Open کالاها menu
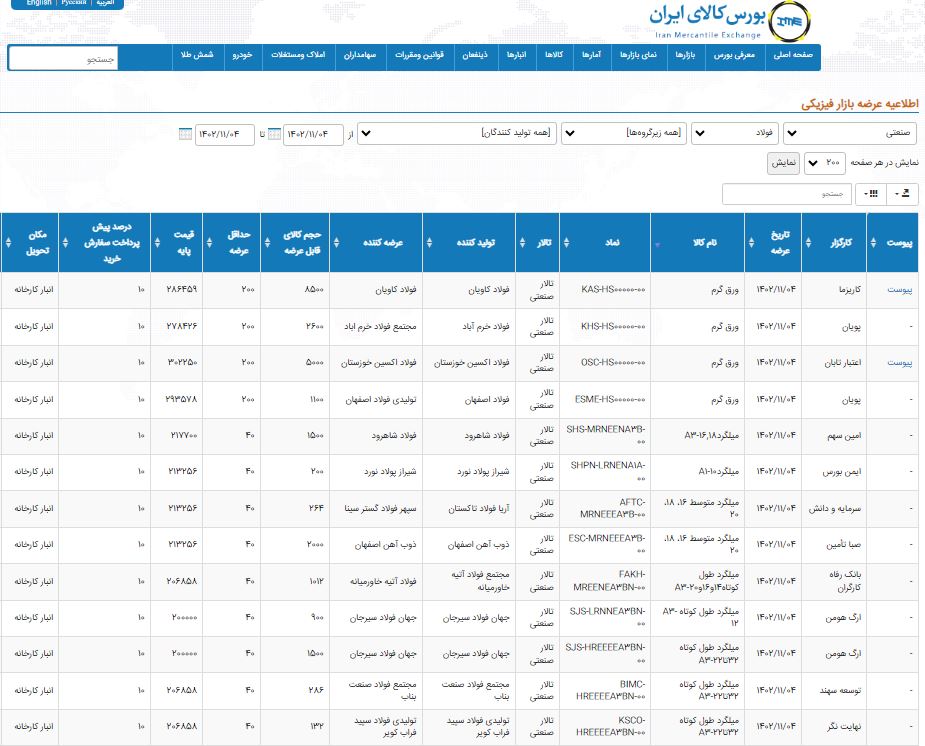Viewport: 925px width, 746px height. click(554, 55)
